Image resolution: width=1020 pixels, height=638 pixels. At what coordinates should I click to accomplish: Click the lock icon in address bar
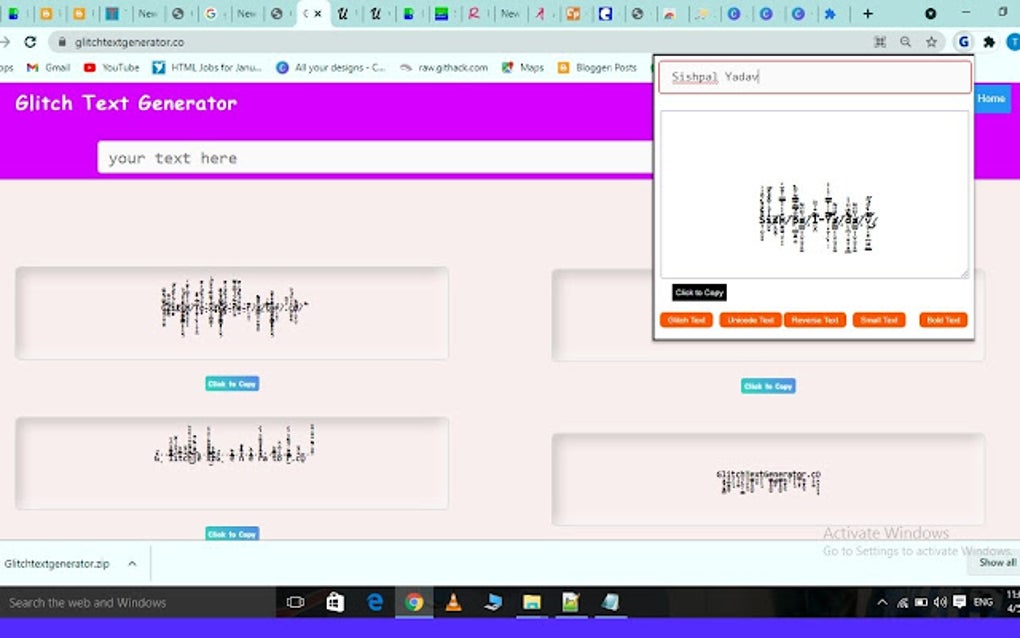[x=62, y=42]
